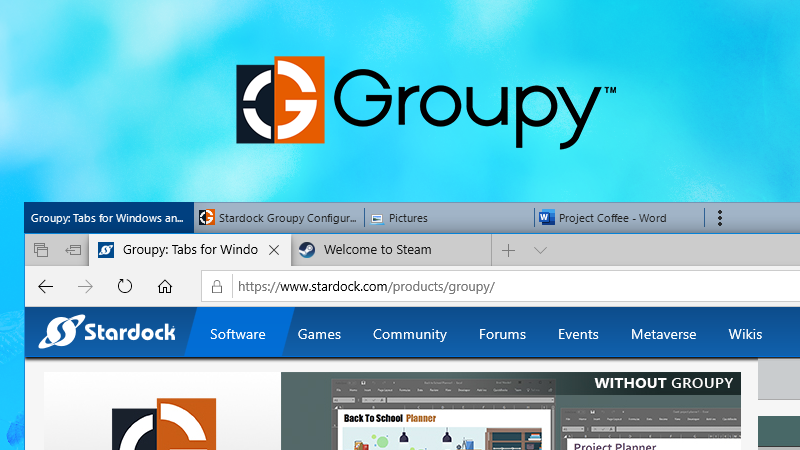The width and height of the screenshot is (800, 450).
Task: Open a new browser tab
Action: click(x=509, y=250)
